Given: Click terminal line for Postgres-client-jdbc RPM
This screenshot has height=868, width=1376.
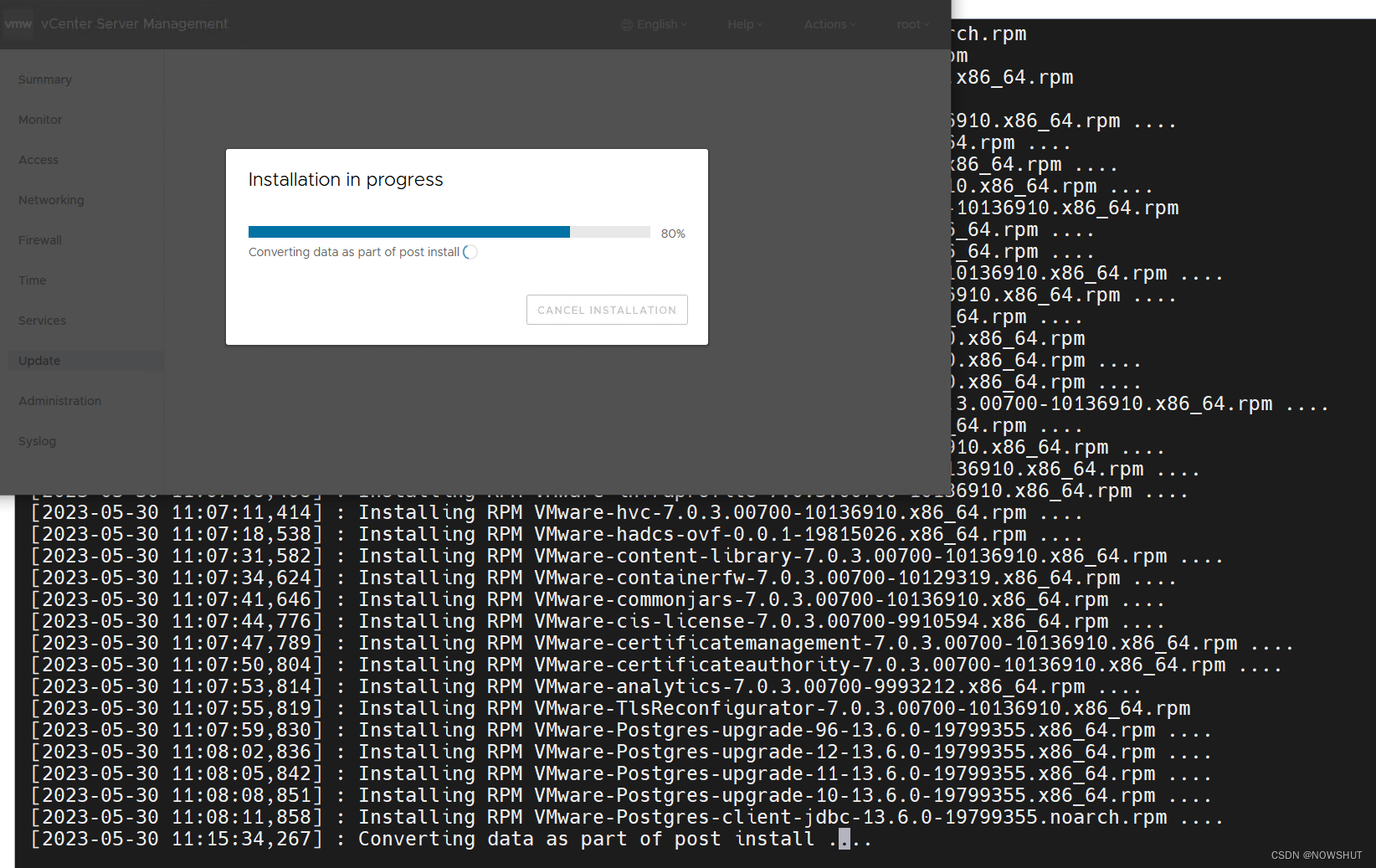Looking at the screenshot, I should (627, 817).
